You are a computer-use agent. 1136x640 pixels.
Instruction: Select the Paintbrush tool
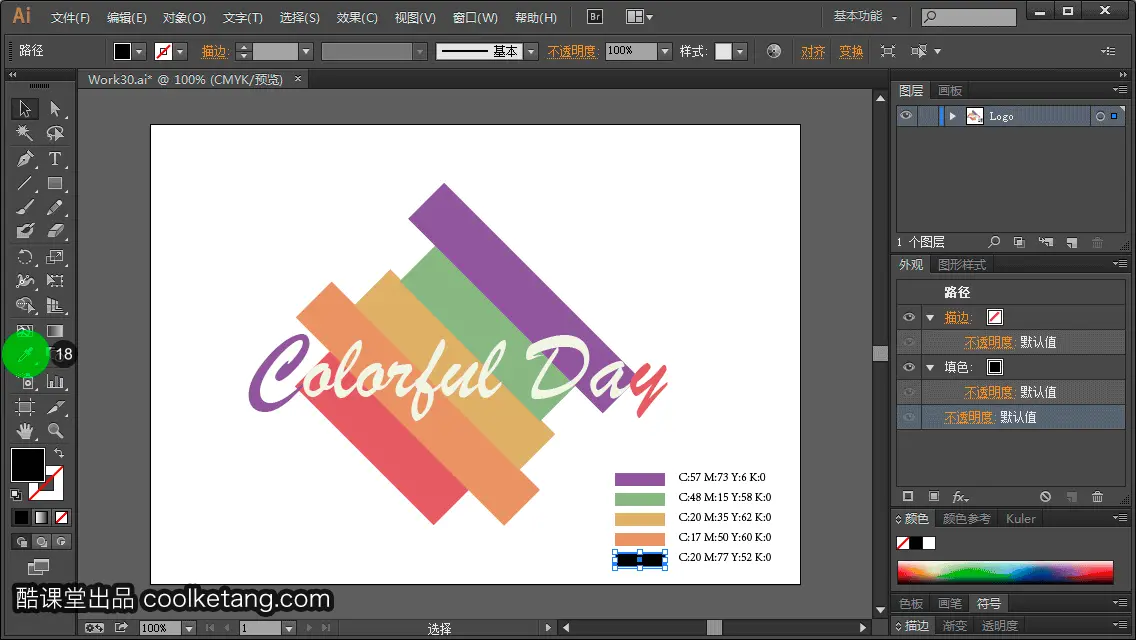pos(25,208)
